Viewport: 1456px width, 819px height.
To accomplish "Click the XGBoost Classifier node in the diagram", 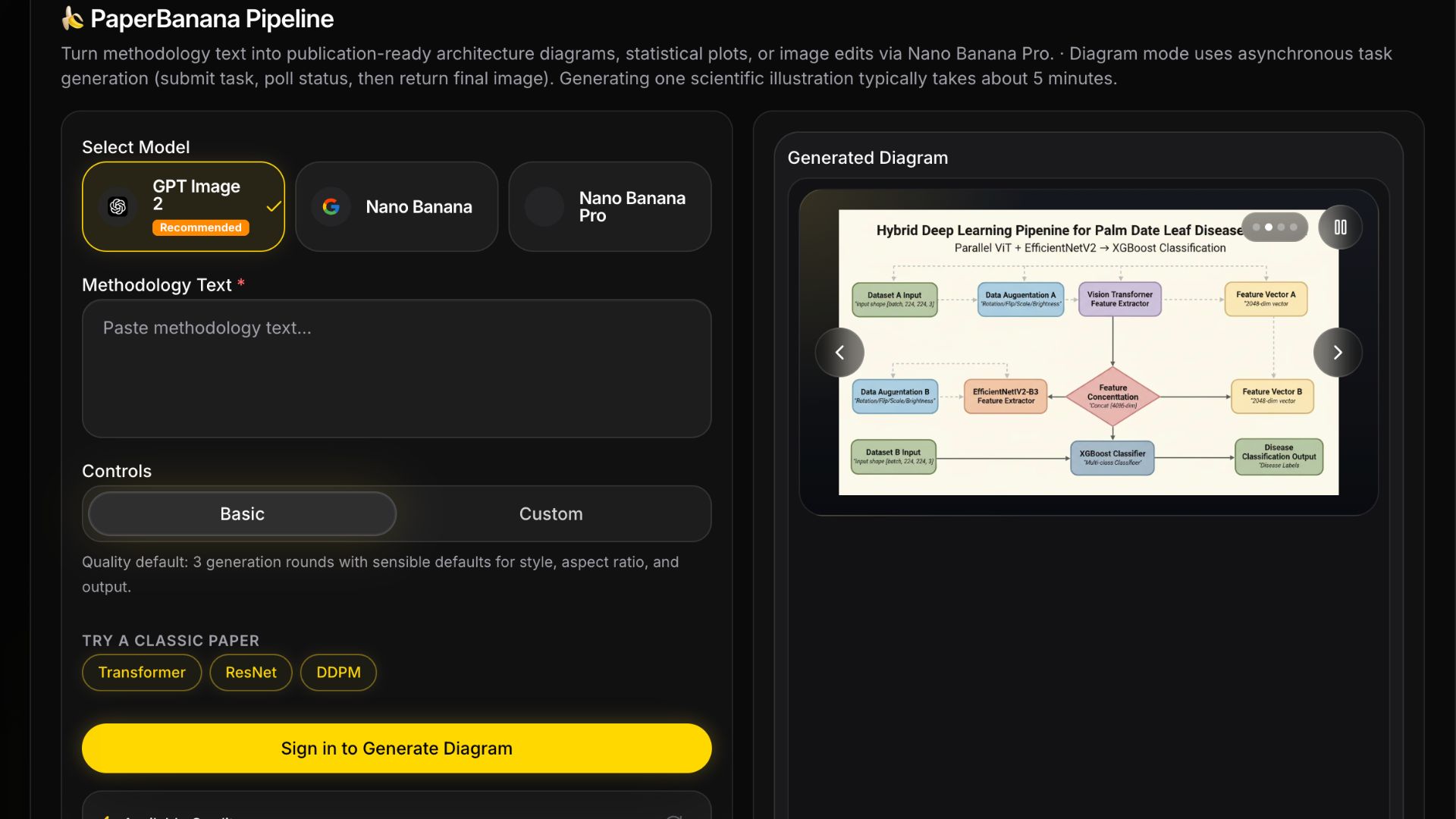I will tap(1112, 458).
